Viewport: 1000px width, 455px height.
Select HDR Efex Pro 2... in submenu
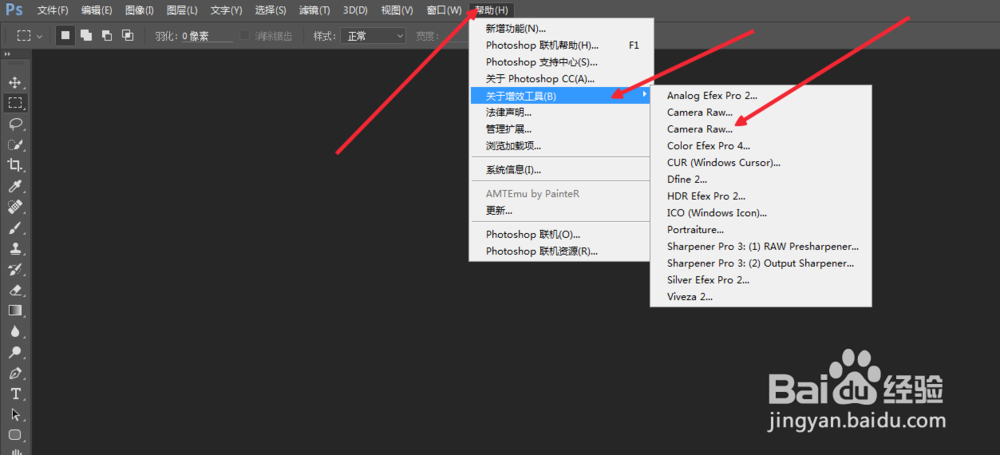[761, 196]
